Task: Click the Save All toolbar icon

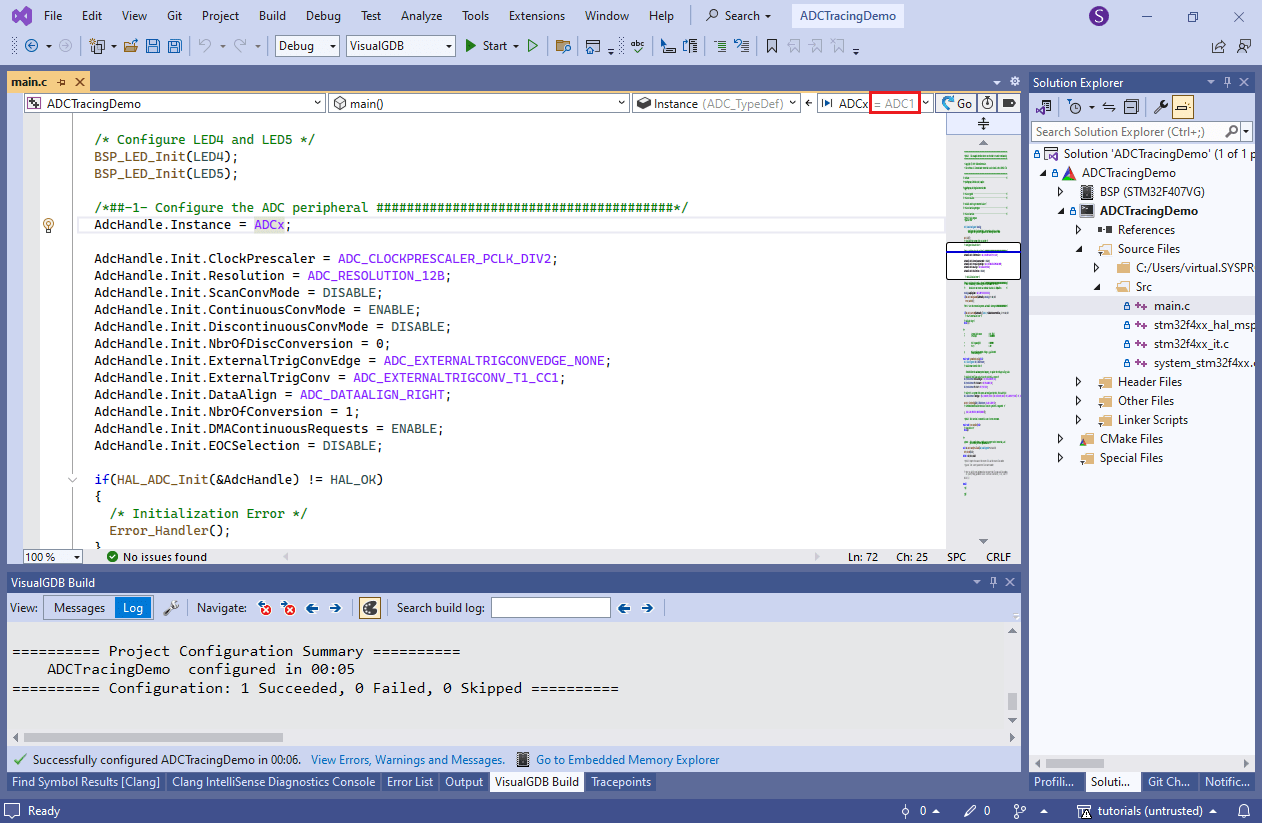Action: tap(174, 46)
